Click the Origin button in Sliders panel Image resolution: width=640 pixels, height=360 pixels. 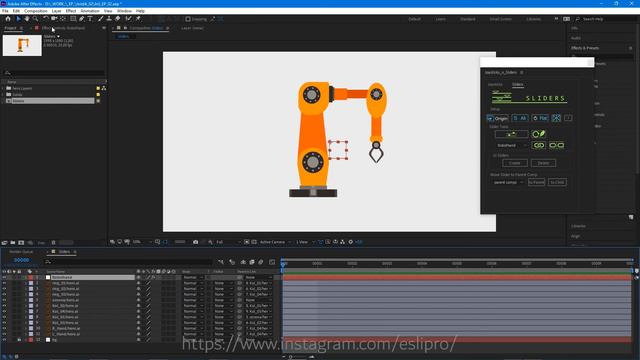498,118
